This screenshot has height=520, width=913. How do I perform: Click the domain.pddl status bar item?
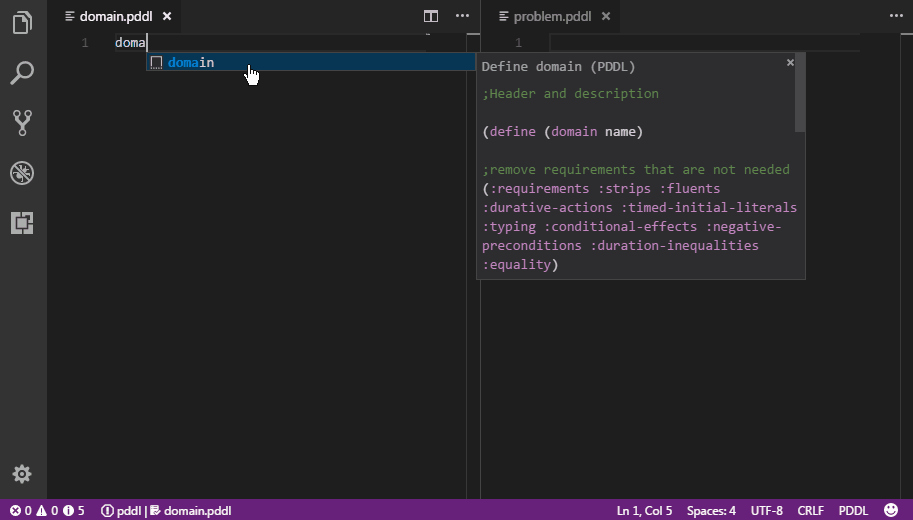[x=191, y=511]
